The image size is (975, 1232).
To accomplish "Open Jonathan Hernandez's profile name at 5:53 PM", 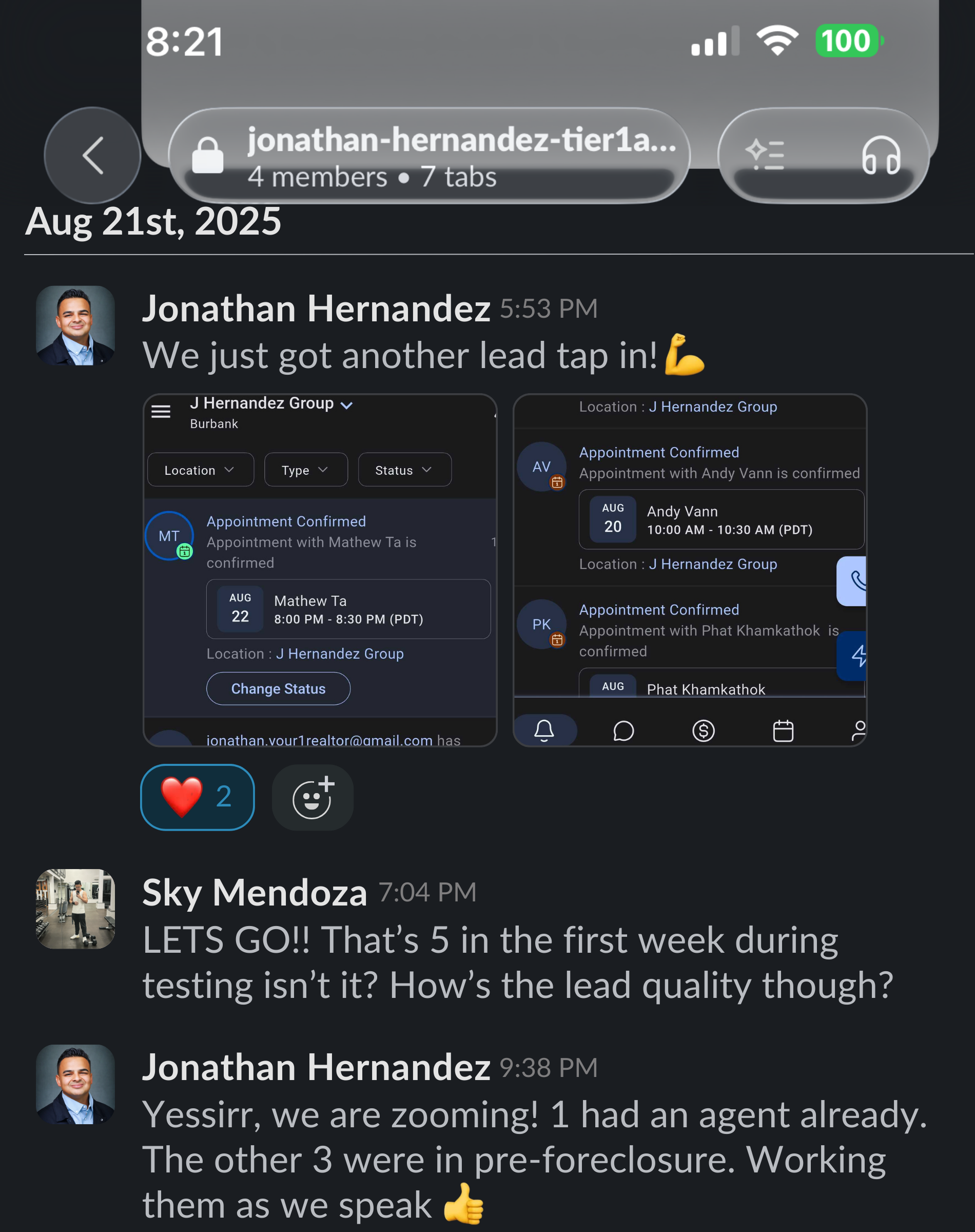I will click(x=316, y=309).
